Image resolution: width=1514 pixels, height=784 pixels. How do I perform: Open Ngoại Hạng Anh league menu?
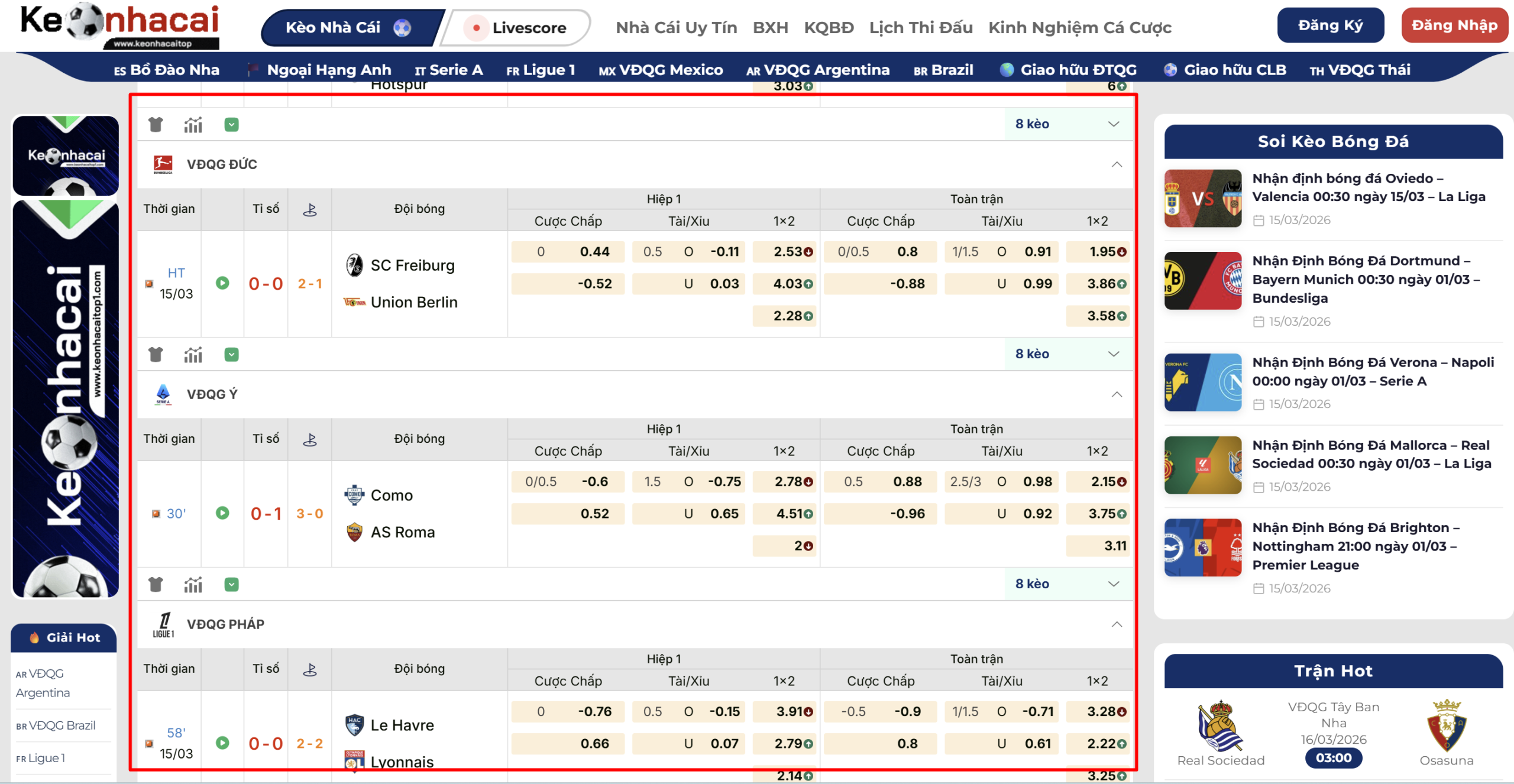(328, 70)
